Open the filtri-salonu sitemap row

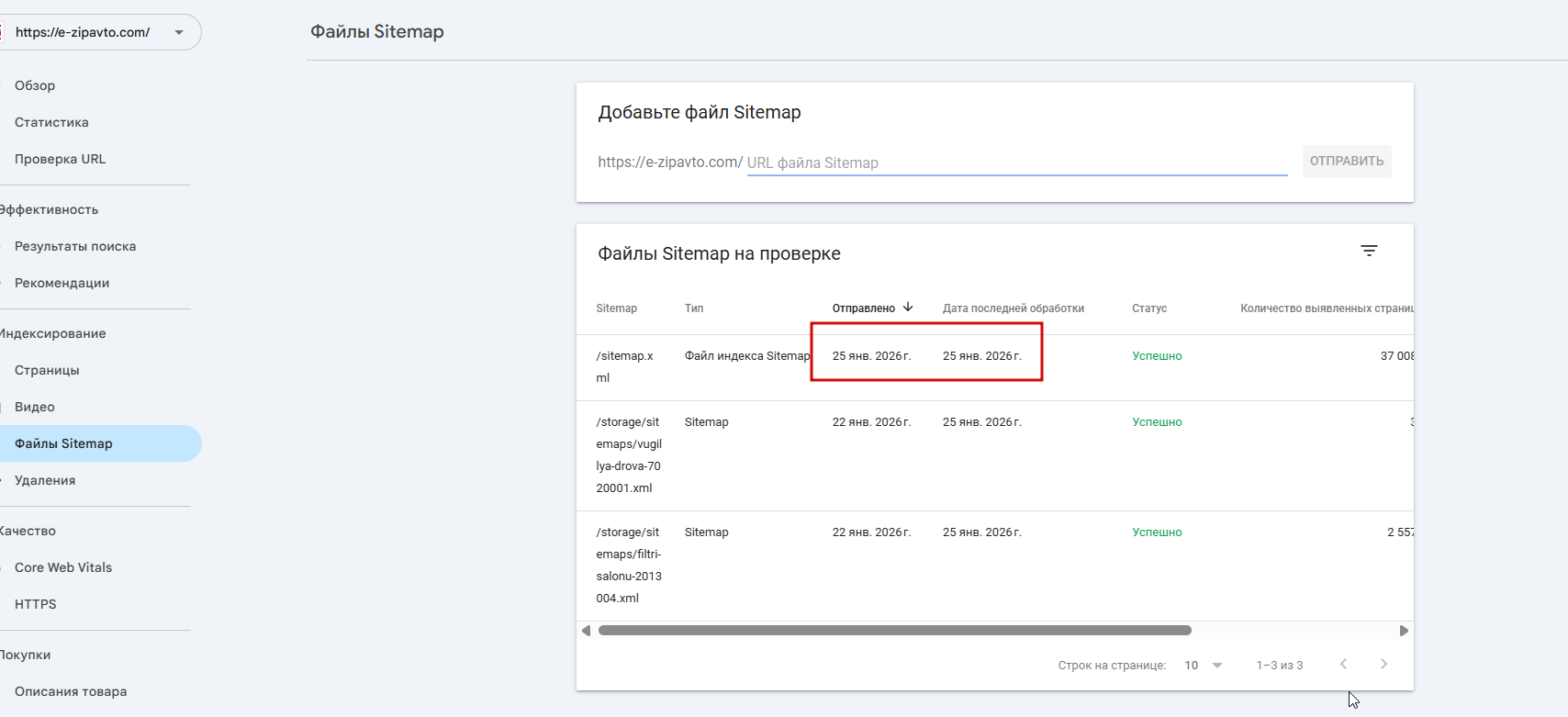(629, 565)
